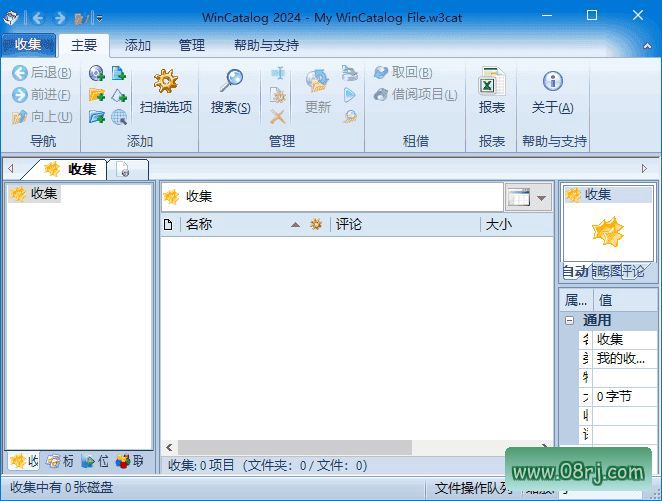Open the quick access toolbar dropdown arrow

pos(100,18)
